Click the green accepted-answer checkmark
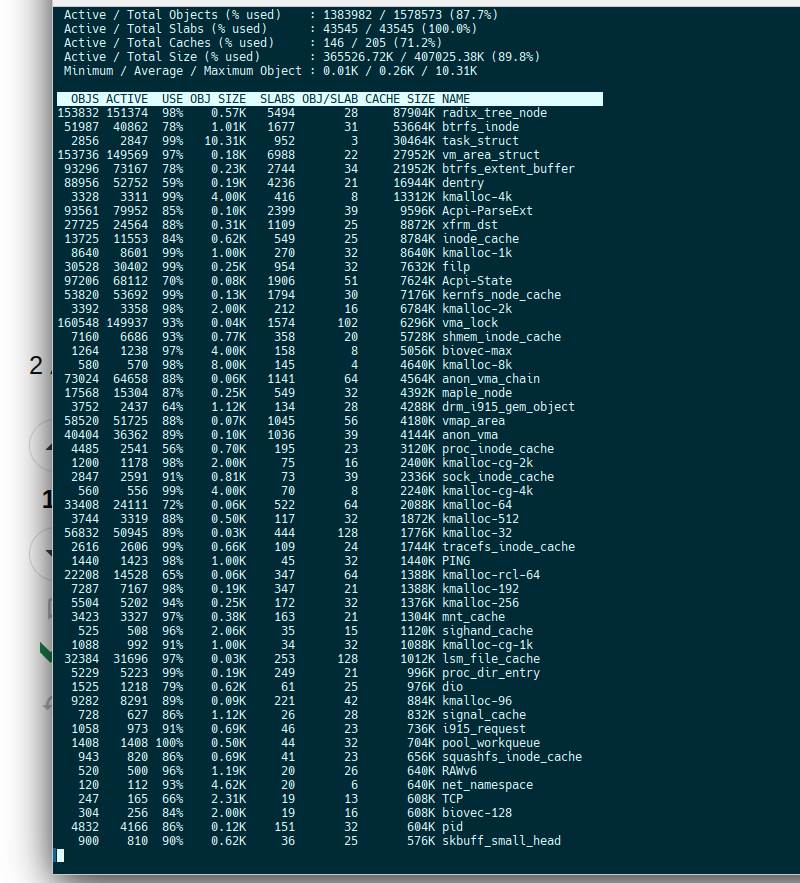 [x=45, y=654]
